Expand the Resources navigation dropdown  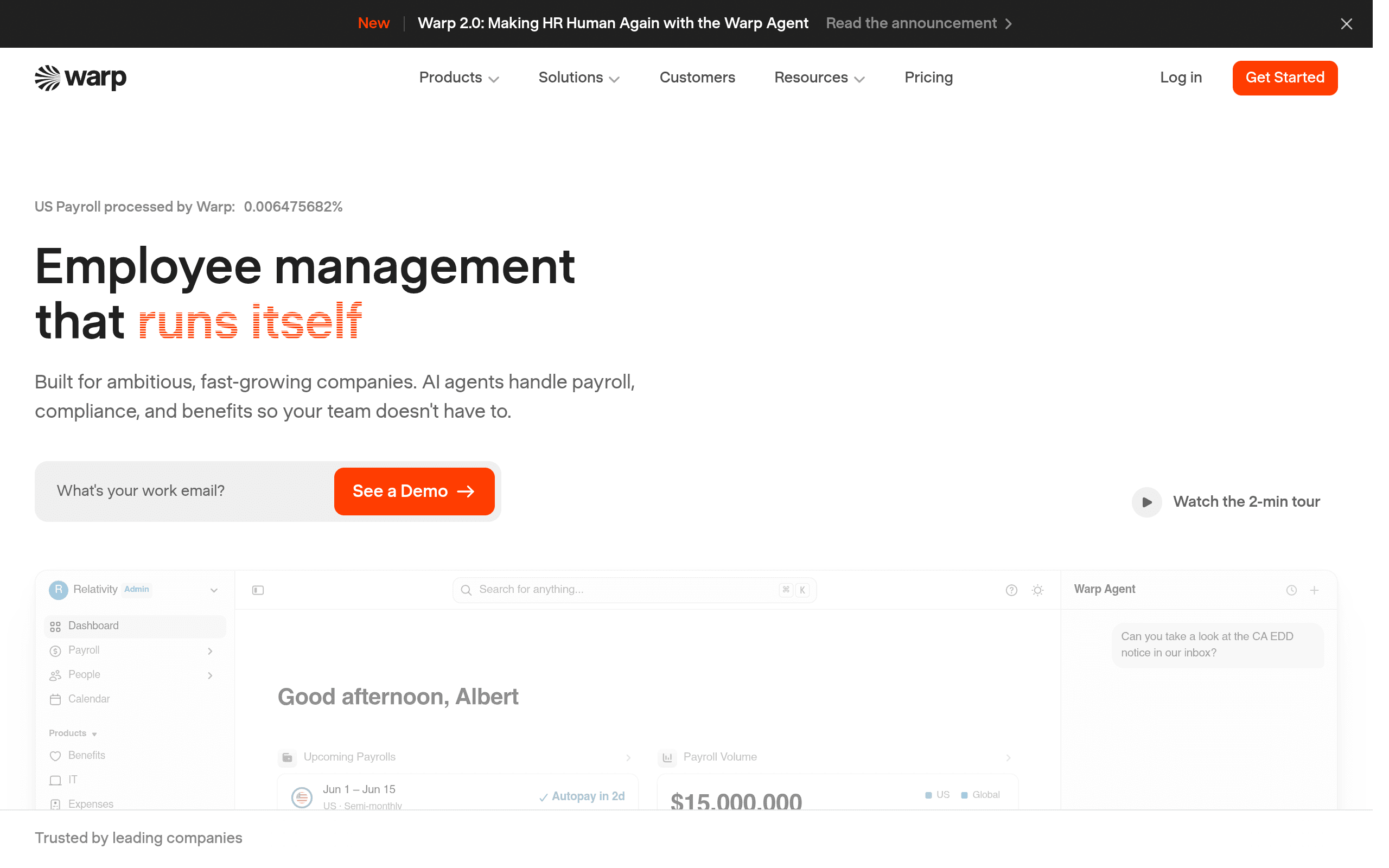click(819, 78)
